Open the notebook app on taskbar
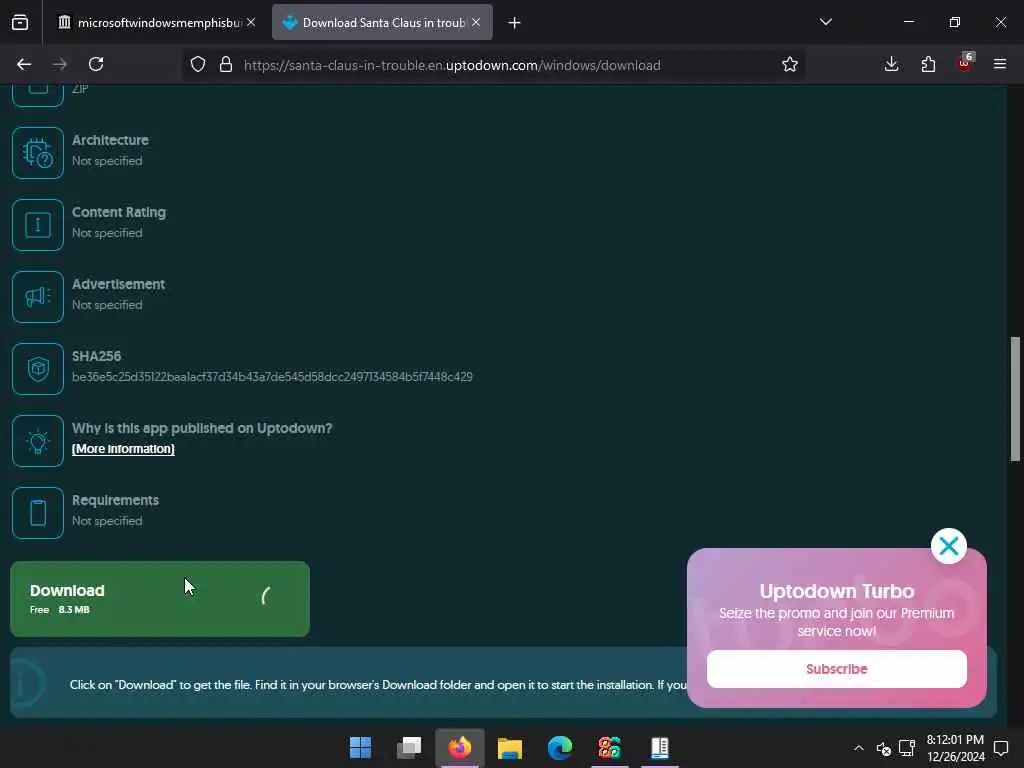The height and width of the screenshot is (768, 1024). (660, 748)
